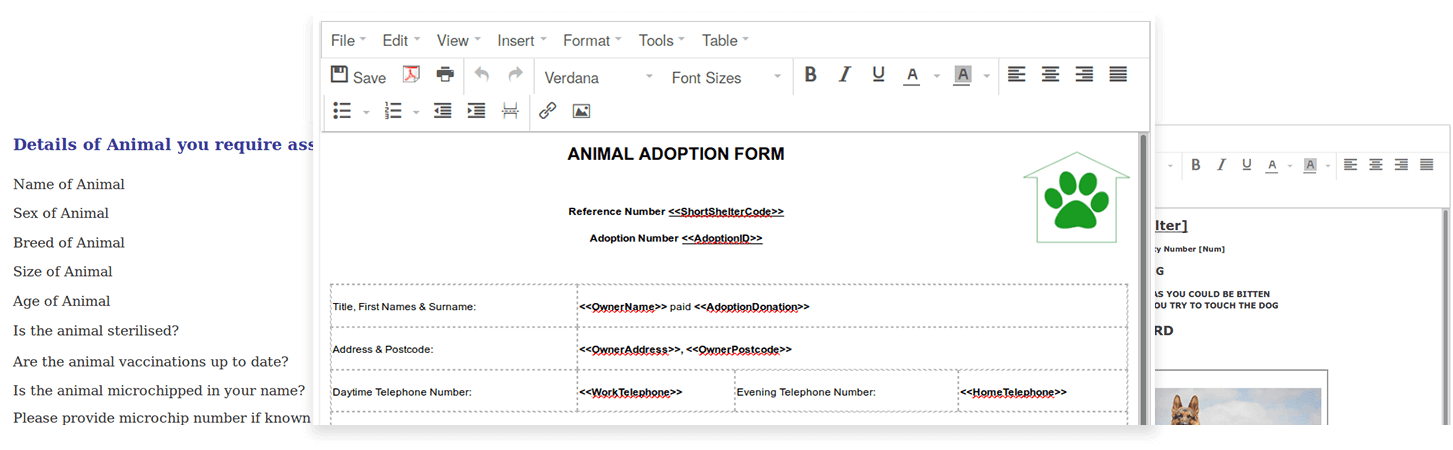The image size is (1453, 450).
Task: Expand text color arrow in background editor
Action: (x=1290, y=166)
